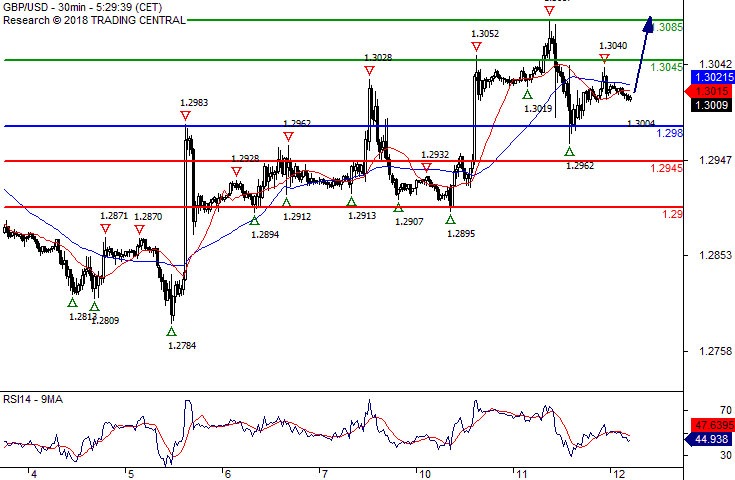Click the red 47.6395 RSI value tag

(713, 426)
